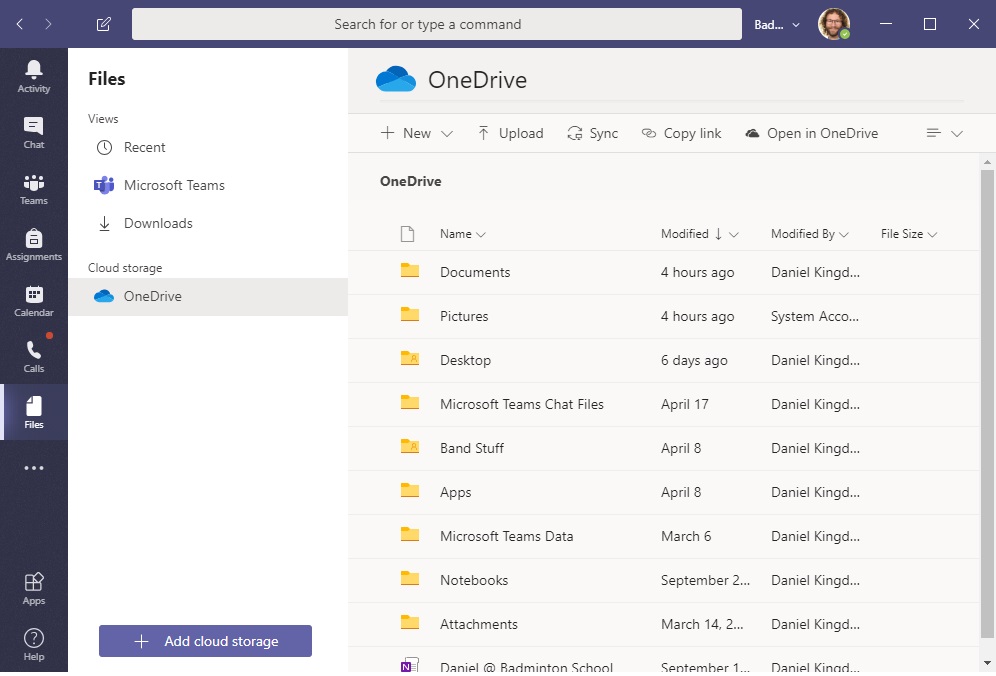This screenshot has width=996, height=676.
Task: Open Help in the sidebar
Action: click(x=34, y=644)
